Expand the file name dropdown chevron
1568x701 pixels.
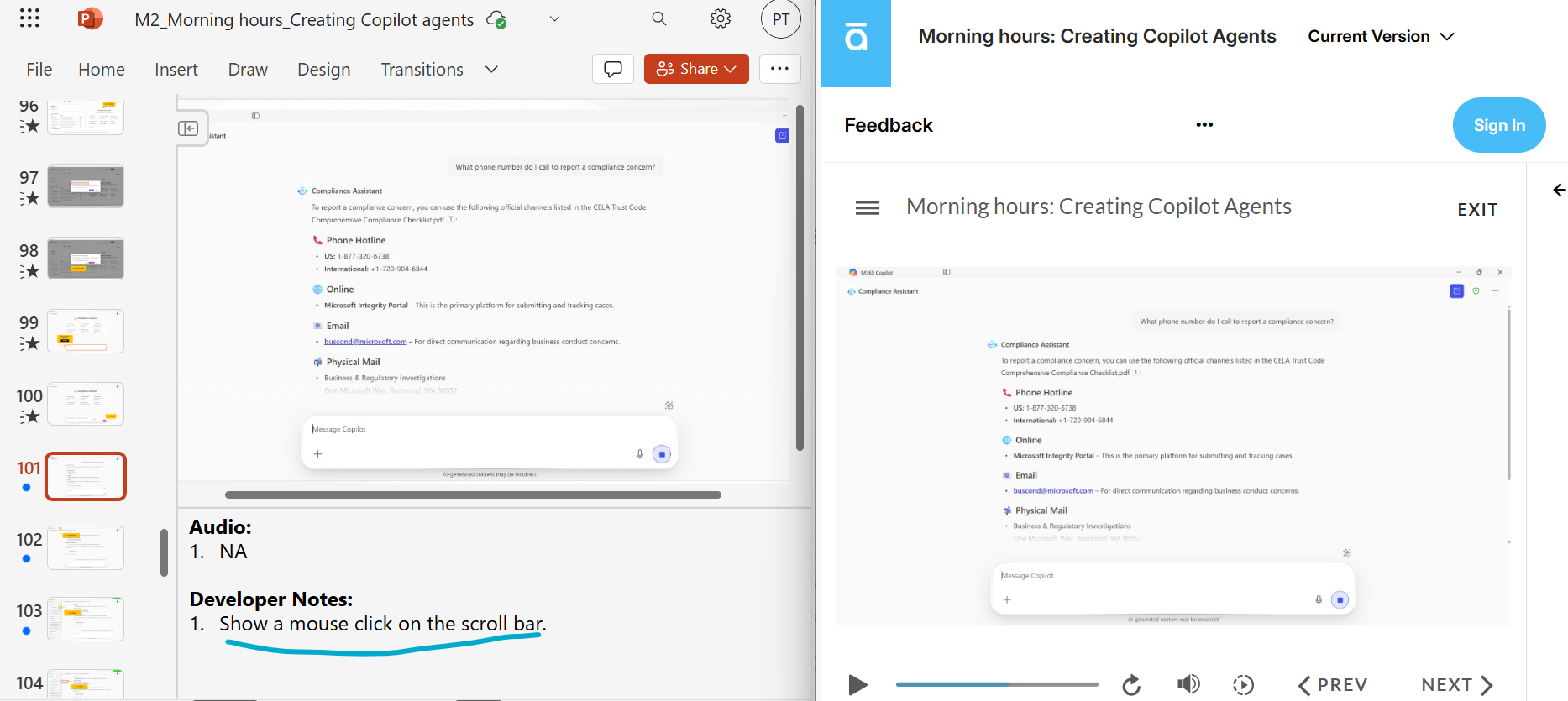coord(554,18)
